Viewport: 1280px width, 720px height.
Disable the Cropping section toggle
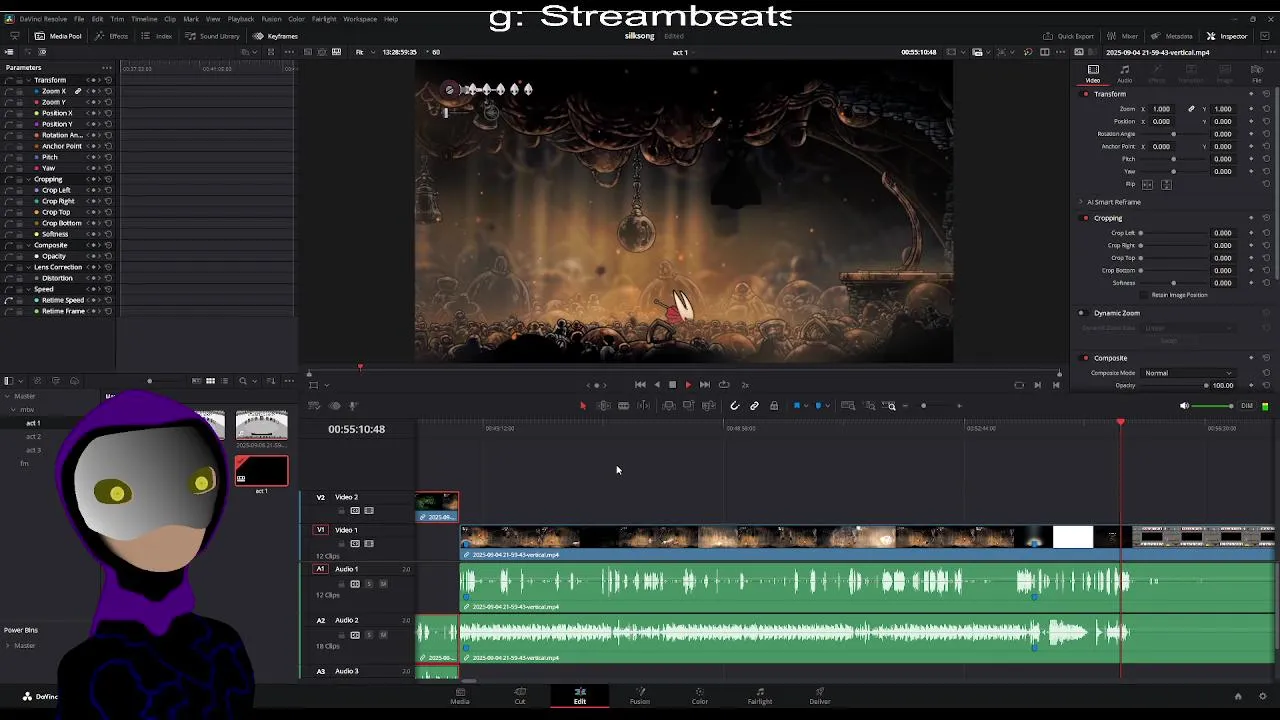[1086, 218]
